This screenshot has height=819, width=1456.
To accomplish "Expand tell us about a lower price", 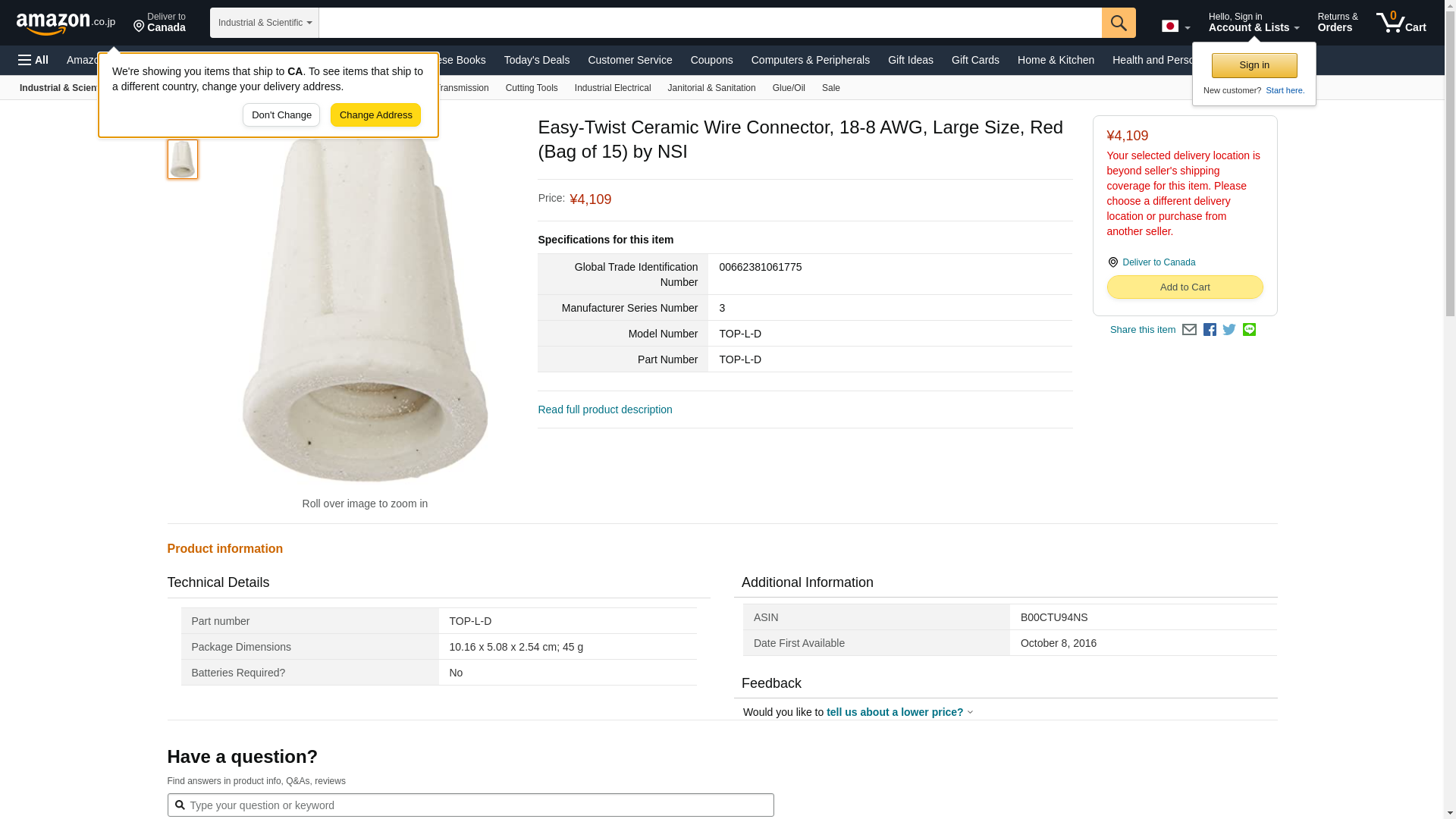I will click(899, 712).
